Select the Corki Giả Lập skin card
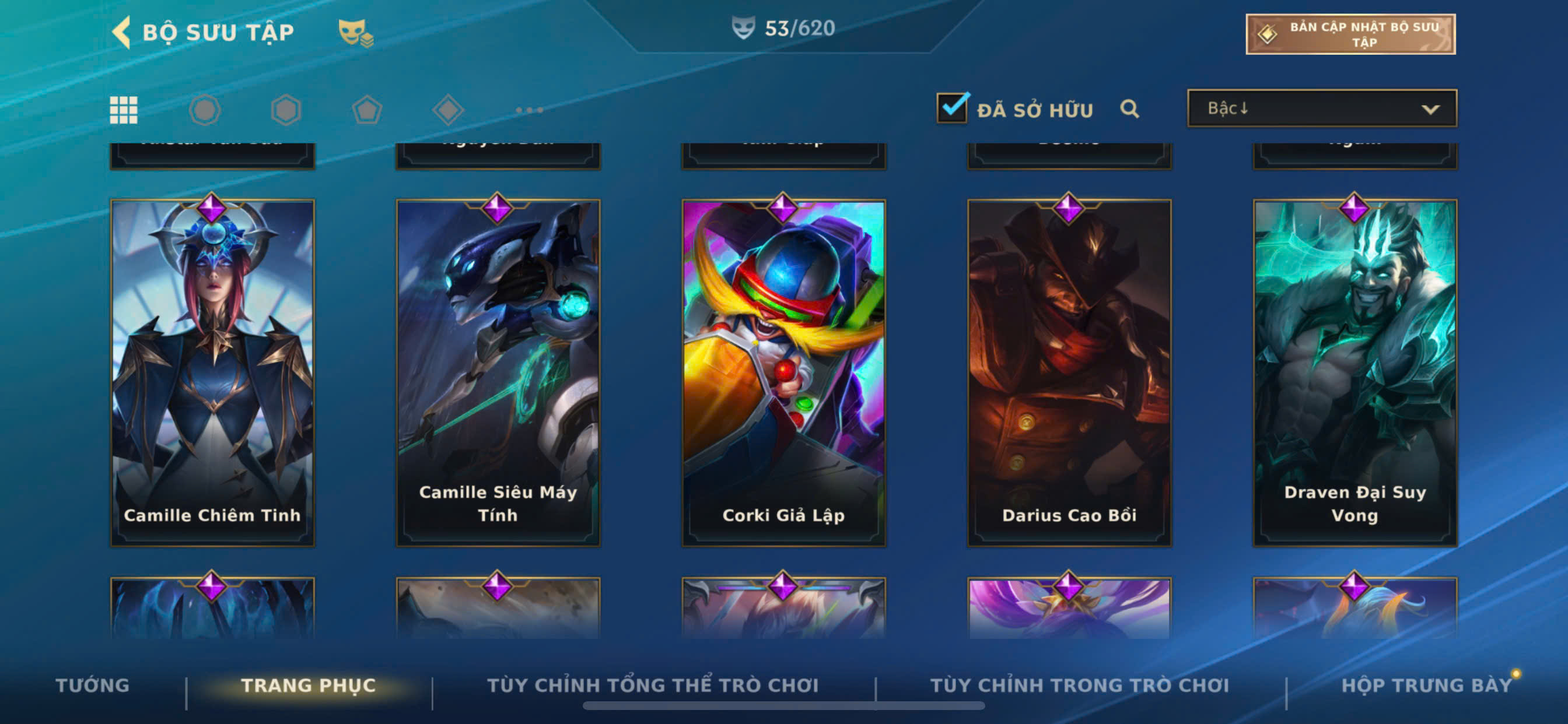 [x=783, y=372]
